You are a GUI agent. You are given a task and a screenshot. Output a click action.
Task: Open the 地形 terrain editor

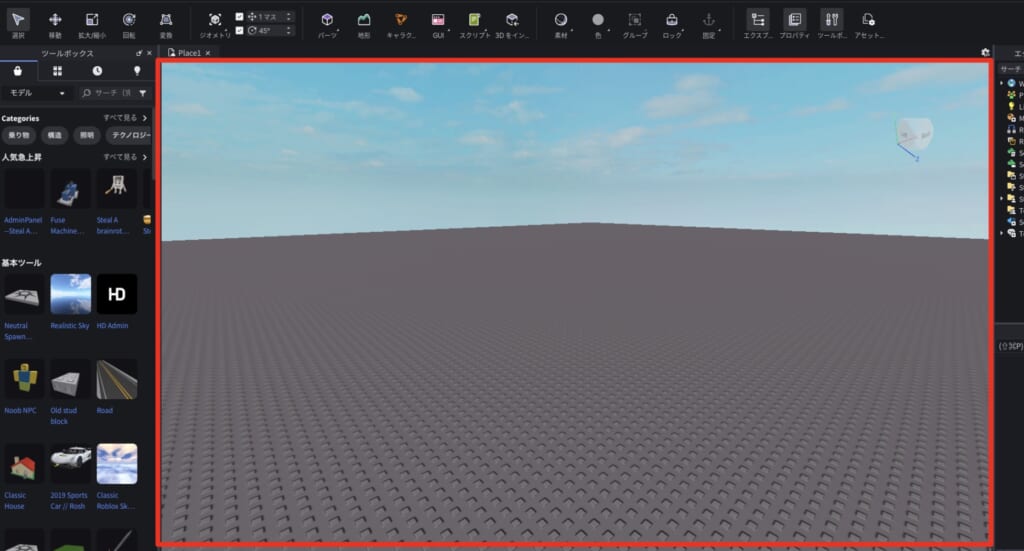364,20
